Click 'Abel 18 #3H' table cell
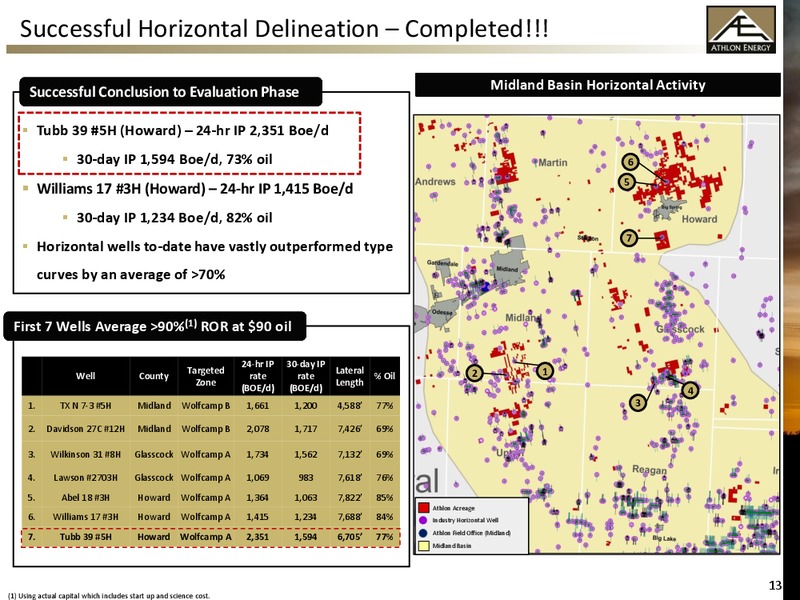This screenshot has height=600, width=800. point(85,497)
